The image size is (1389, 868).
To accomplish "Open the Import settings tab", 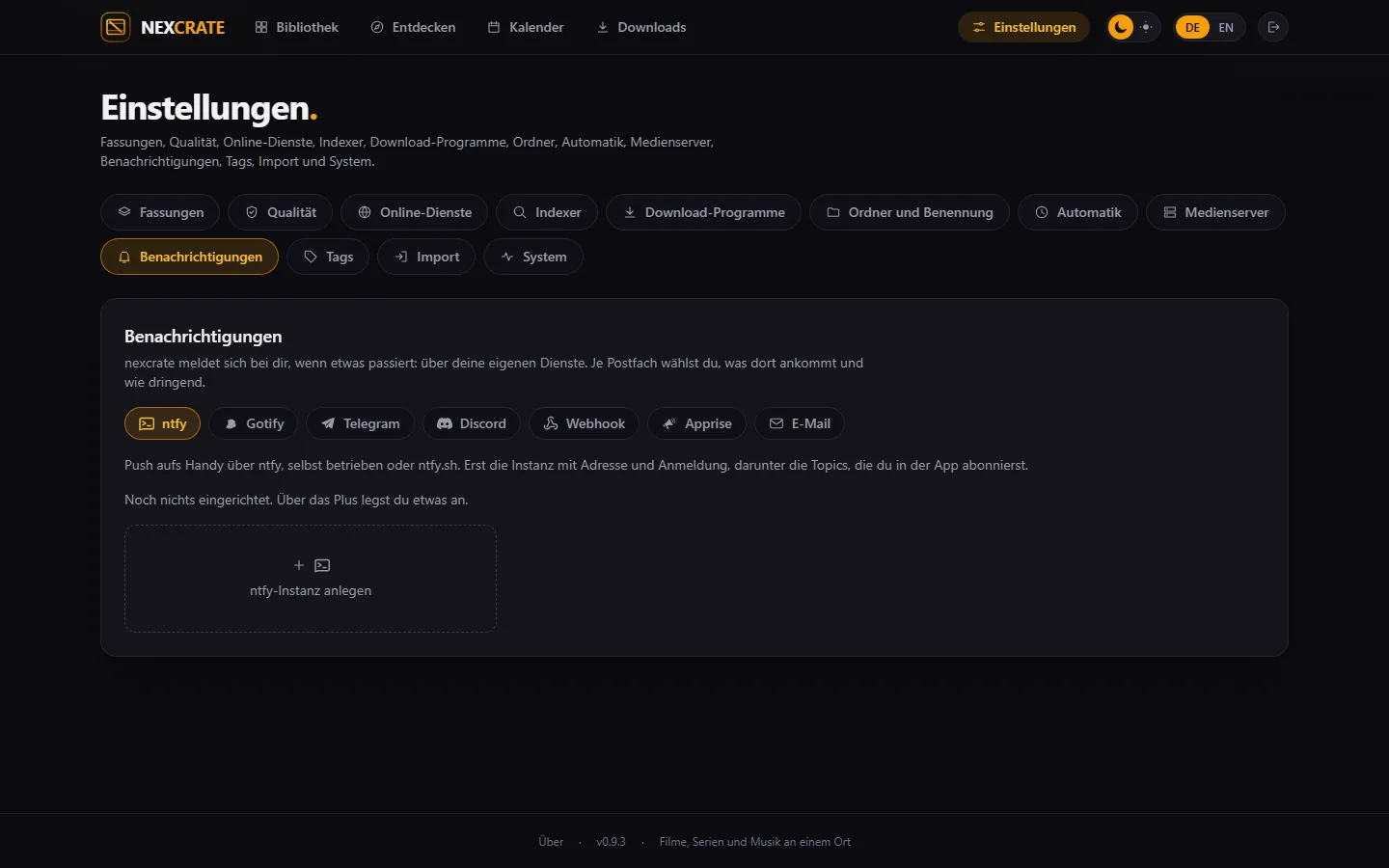I will click(x=426, y=257).
